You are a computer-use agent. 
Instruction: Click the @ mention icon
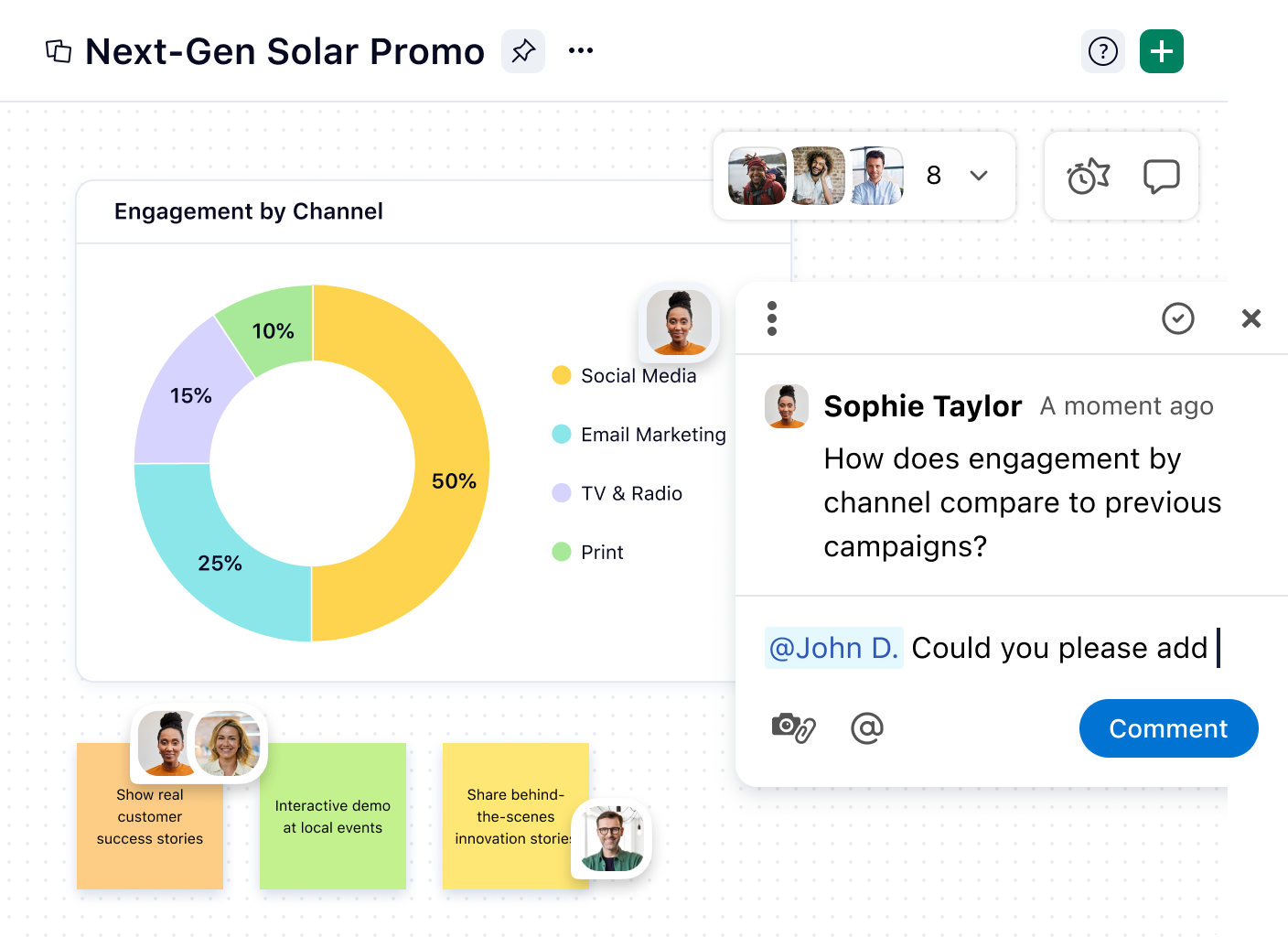[x=866, y=728]
